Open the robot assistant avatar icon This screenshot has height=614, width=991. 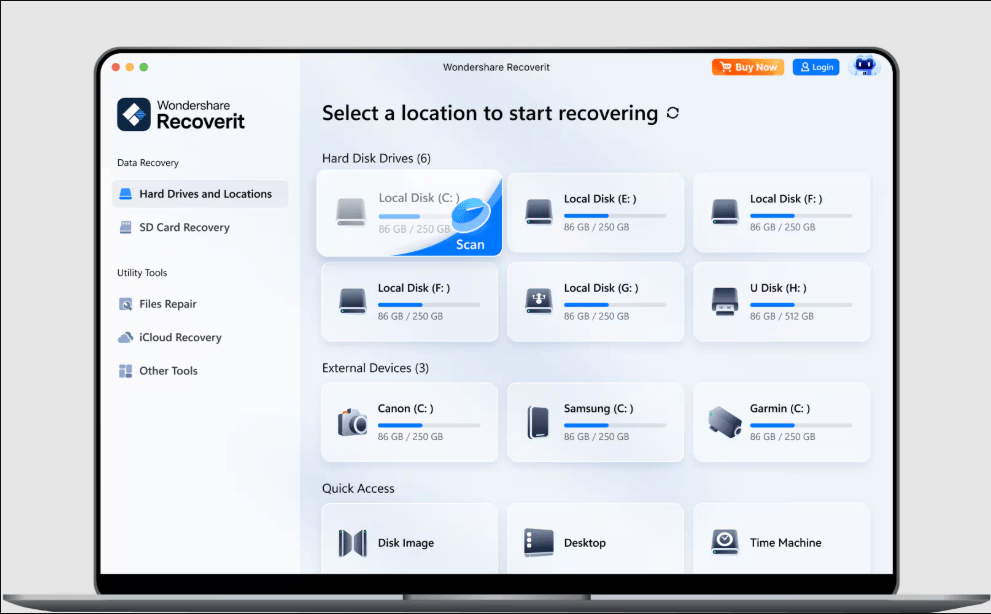click(864, 66)
